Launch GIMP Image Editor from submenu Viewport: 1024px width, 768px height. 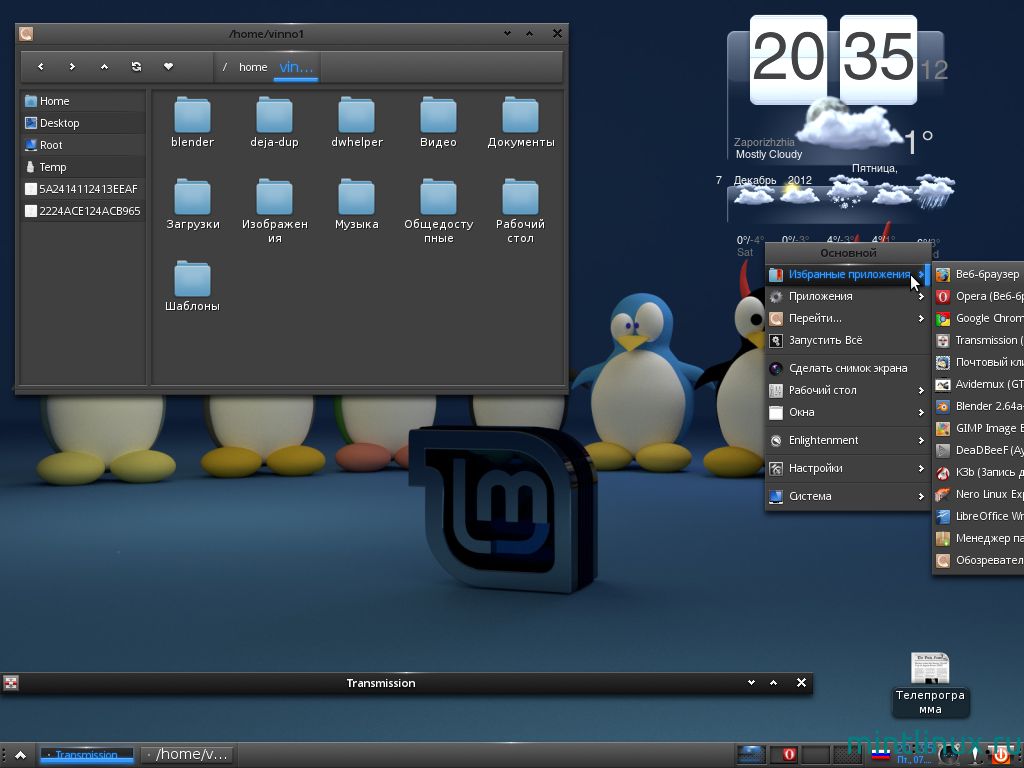[x=979, y=428]
